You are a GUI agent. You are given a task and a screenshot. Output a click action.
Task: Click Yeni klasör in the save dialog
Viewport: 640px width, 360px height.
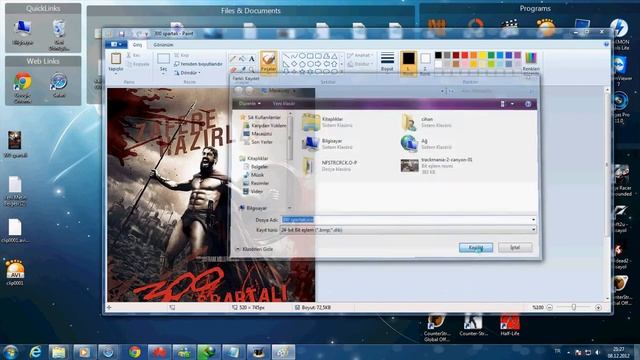coord(284,104)
